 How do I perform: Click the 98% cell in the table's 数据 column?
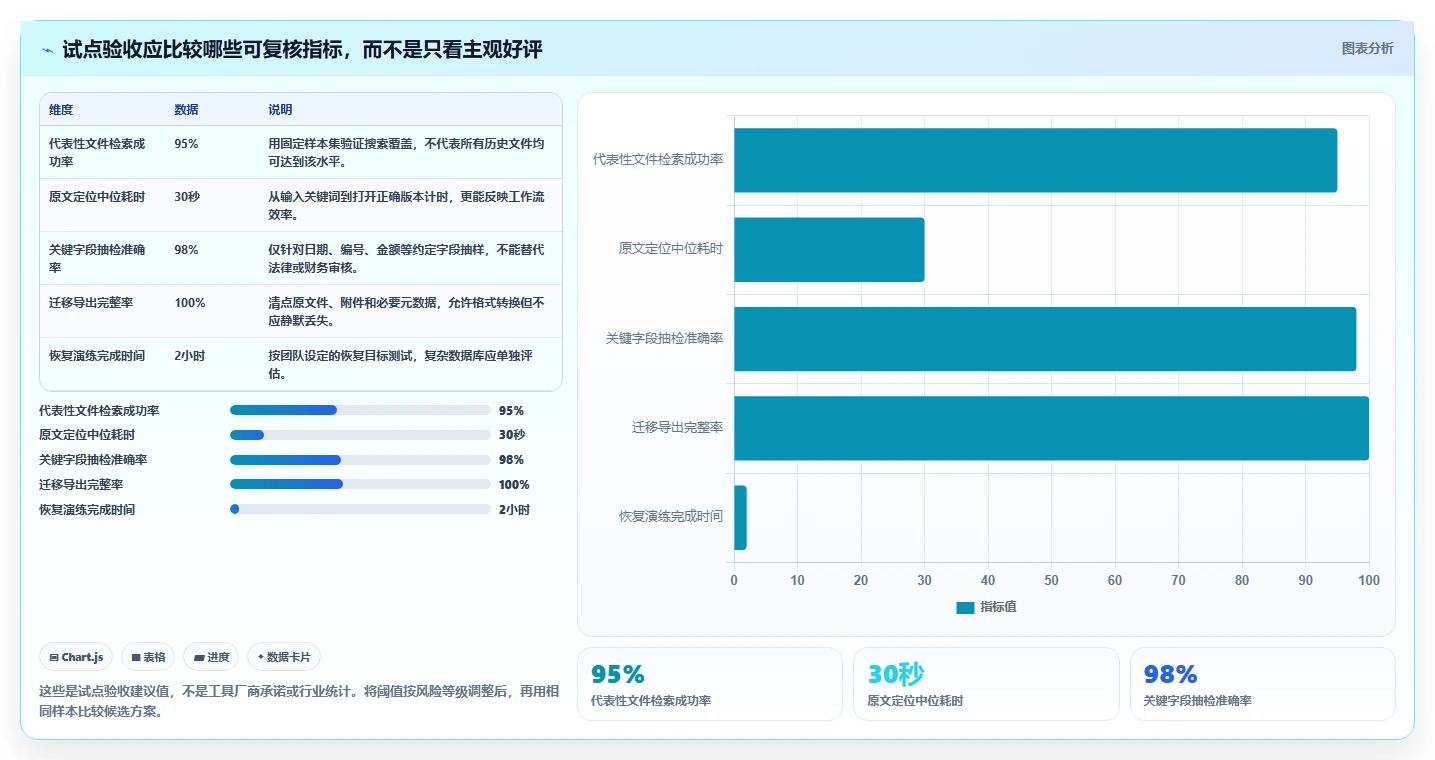pyautogui.click(x=186, y=250)
